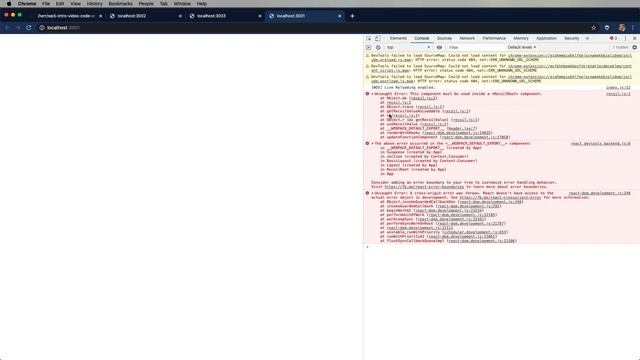This screenshot has height=360, width=640.
Task: Go back in browser history
Action: (7, 28)
